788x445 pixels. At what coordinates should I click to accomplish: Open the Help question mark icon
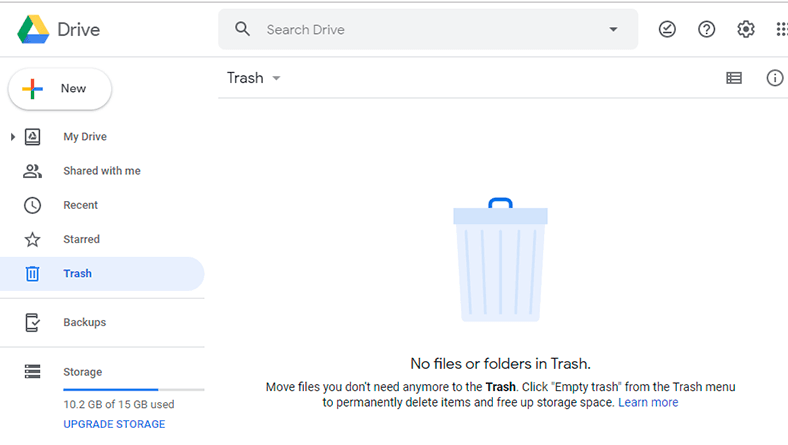tap(706, 29)
